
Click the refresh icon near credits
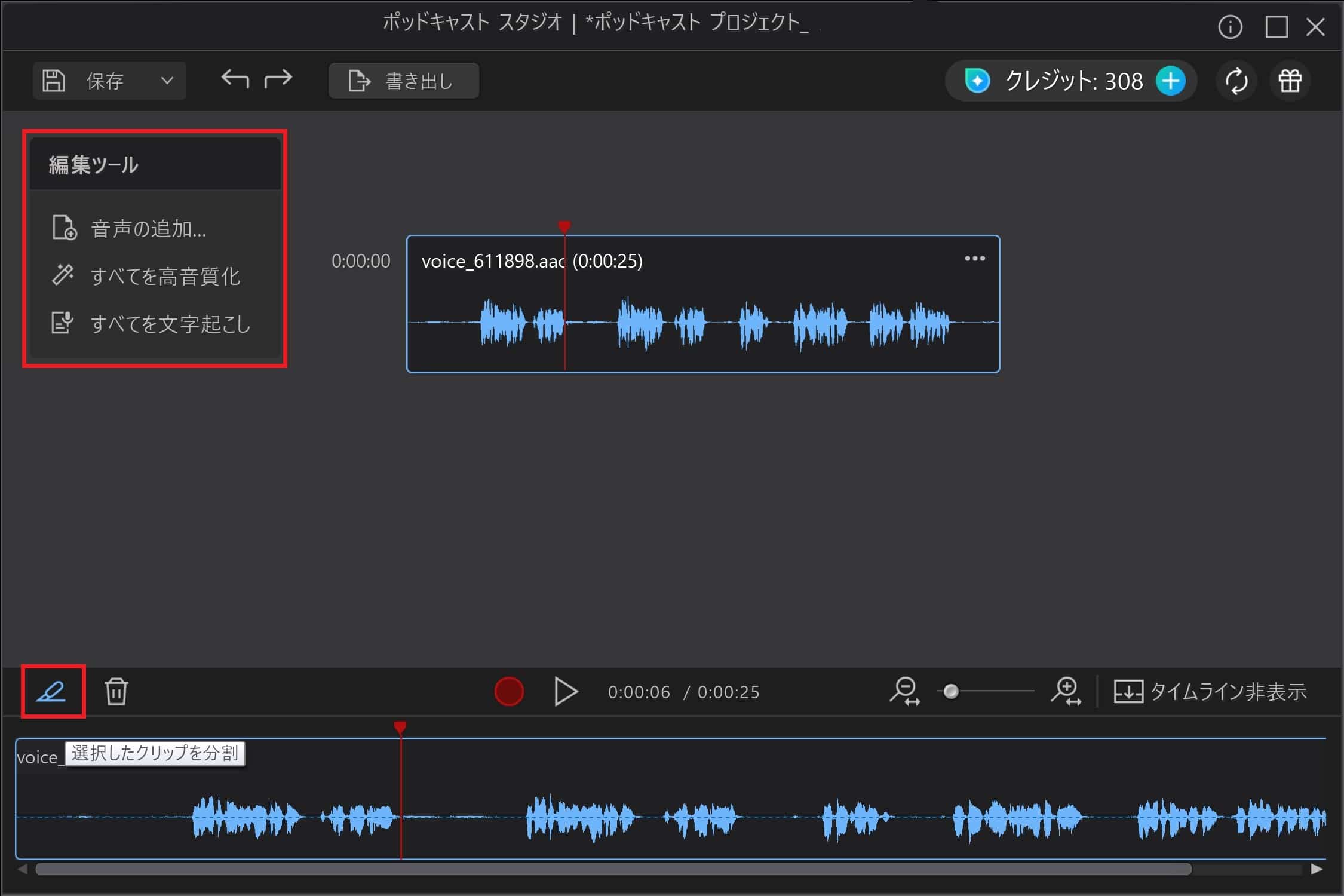coord(1236,81)
